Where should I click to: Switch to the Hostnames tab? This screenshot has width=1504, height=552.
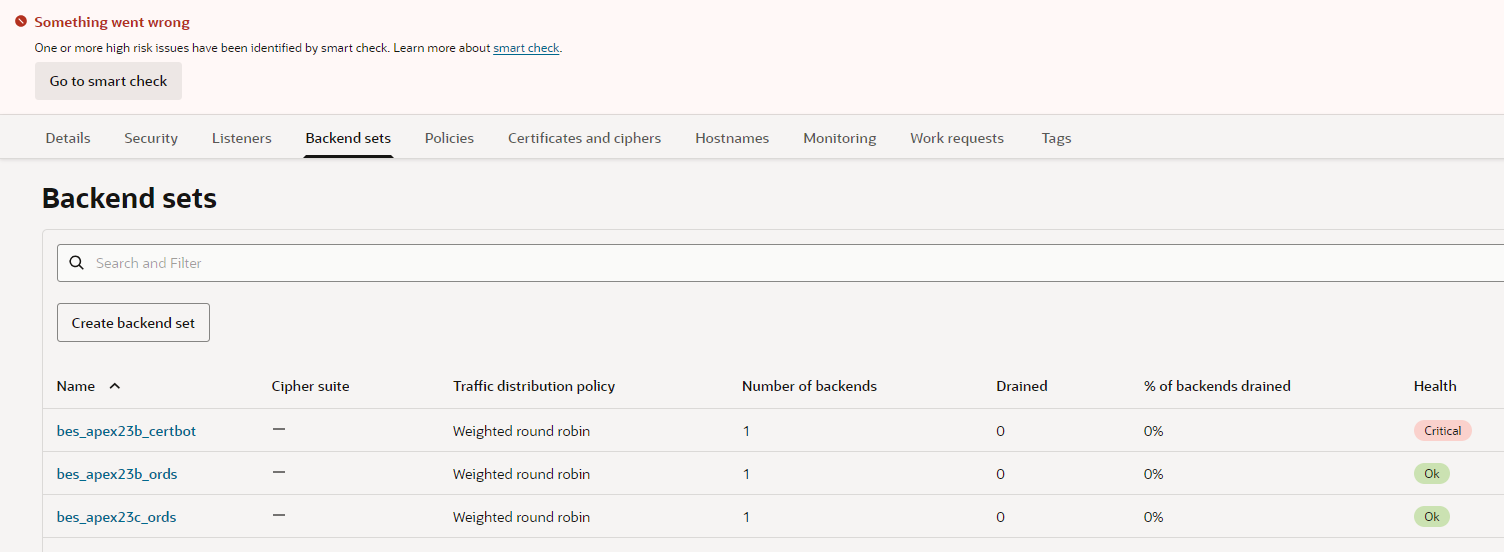(x=732, y=138)
